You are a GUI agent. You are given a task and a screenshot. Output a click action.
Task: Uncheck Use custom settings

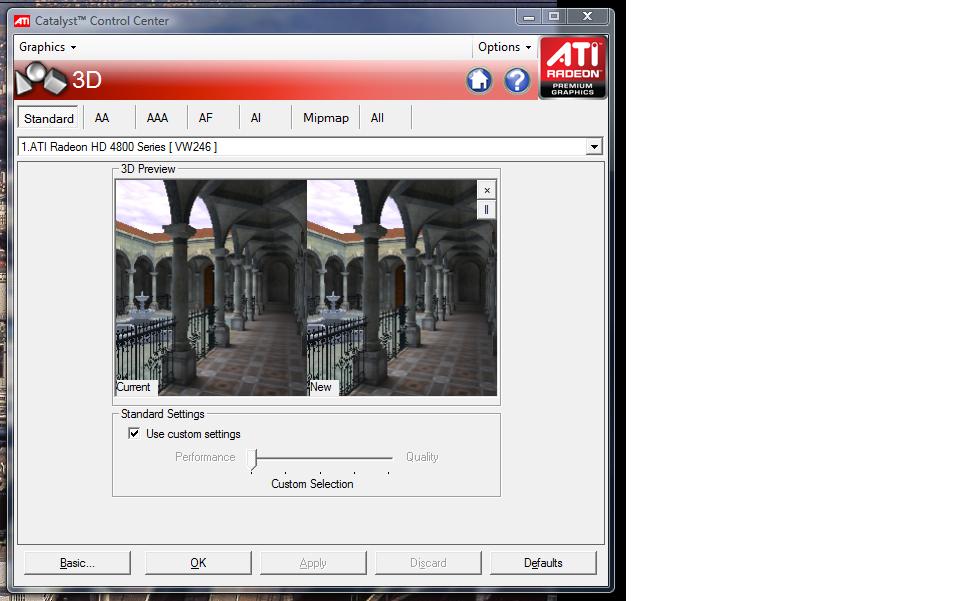(x=133, y=433)
